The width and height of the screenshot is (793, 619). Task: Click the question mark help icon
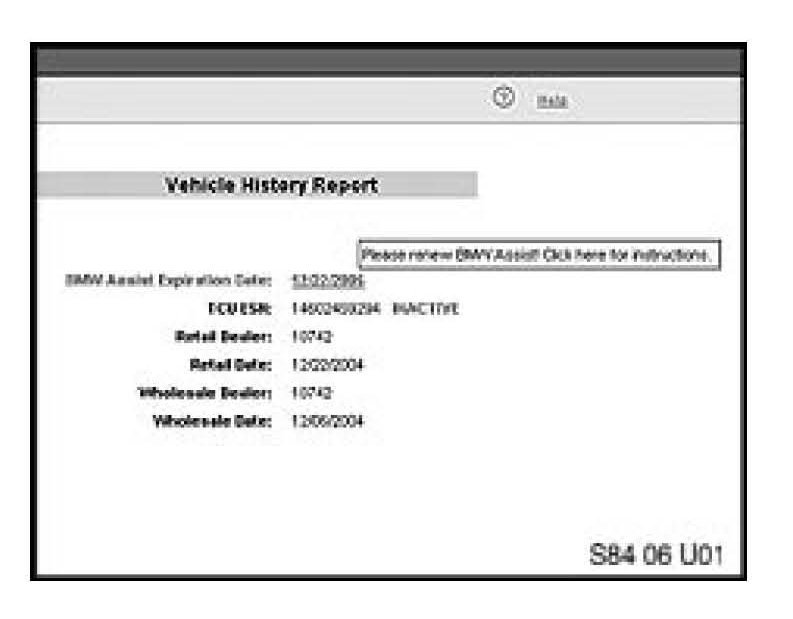tap(504, 99)
